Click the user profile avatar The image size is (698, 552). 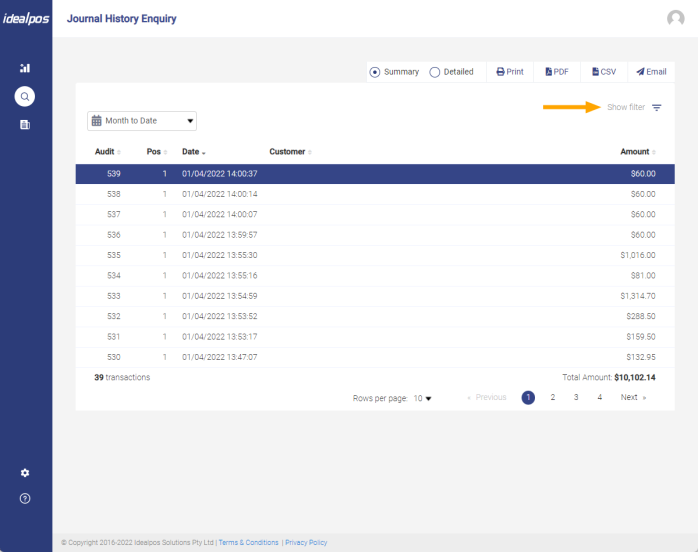675,18
